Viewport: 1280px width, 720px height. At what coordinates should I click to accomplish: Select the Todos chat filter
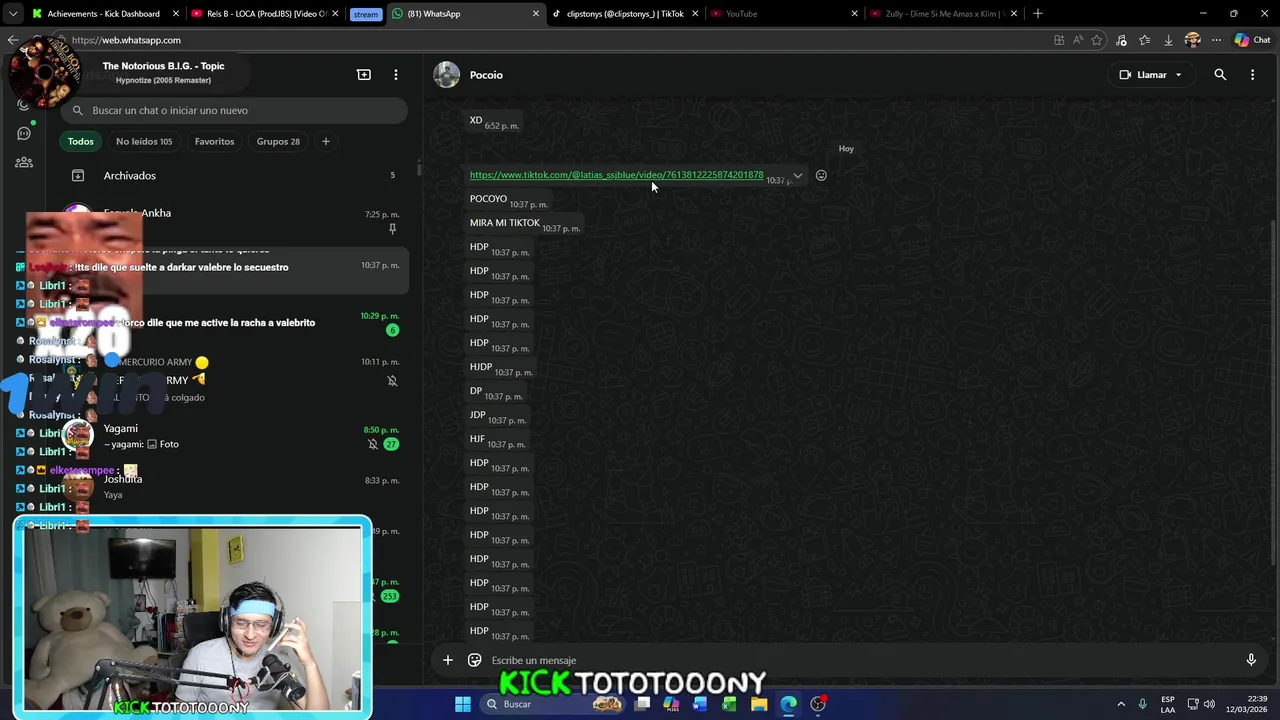tap(80, 141)
